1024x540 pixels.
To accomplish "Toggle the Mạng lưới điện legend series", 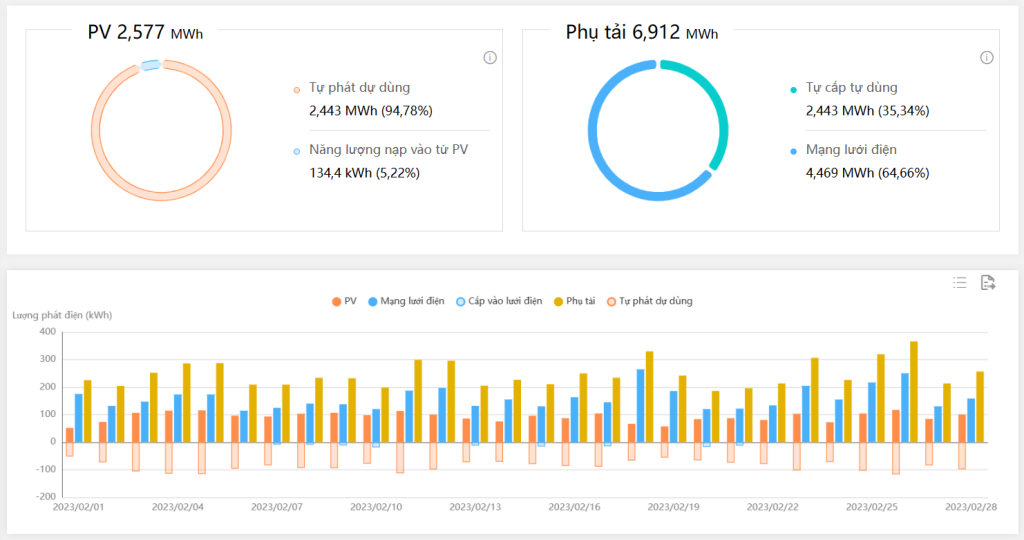I will pyautogui.click(x=406, y=301).
